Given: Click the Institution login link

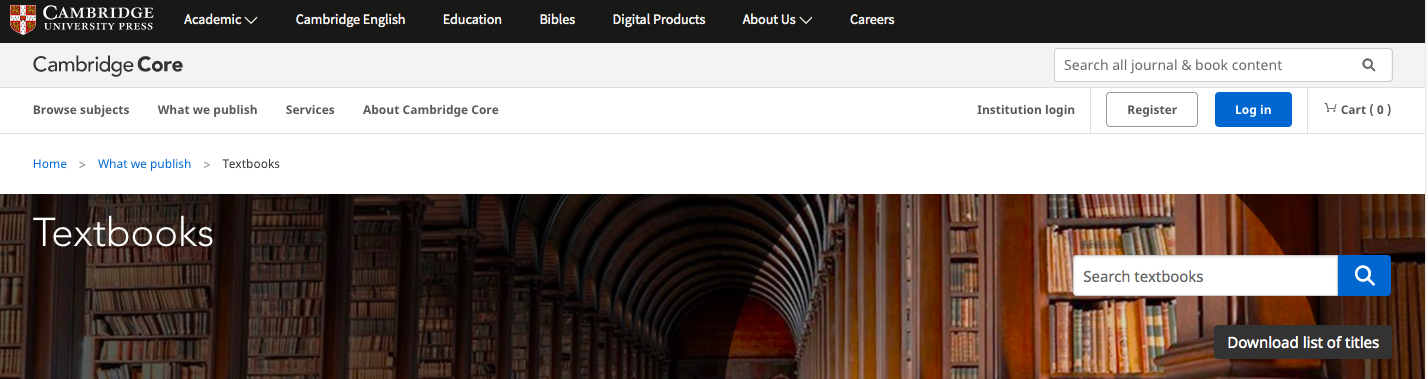Looking at the screenshot, I should tap(1026, 110).
